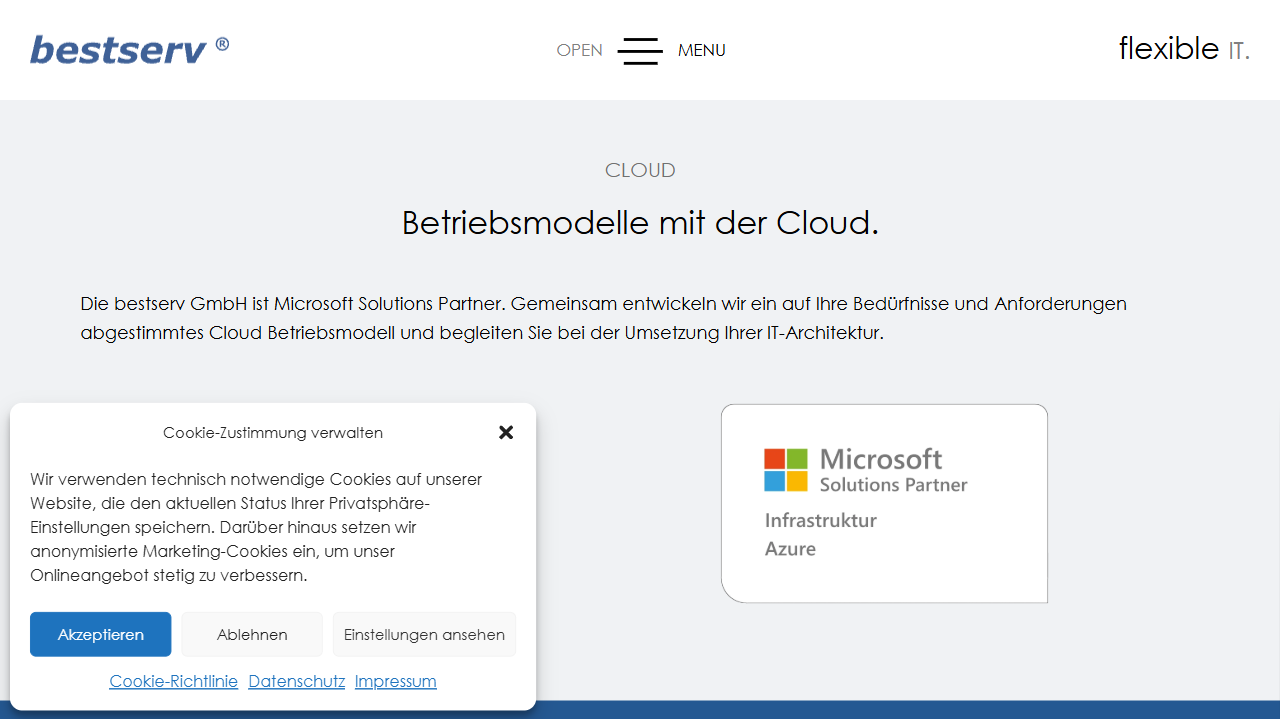1280x720 pixels.
Task: Click cookie text starting 'Wir verwenden technisch'
Action: tap(256, 527)
